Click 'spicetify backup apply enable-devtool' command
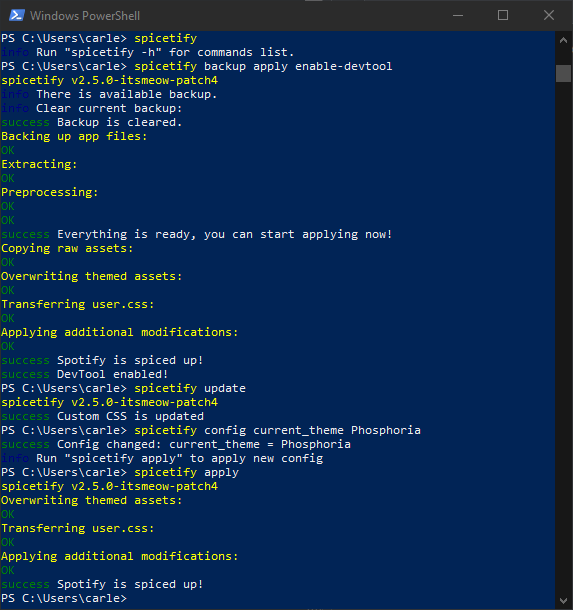The width and height of the screenshot is (573, 610). (263, 66)
